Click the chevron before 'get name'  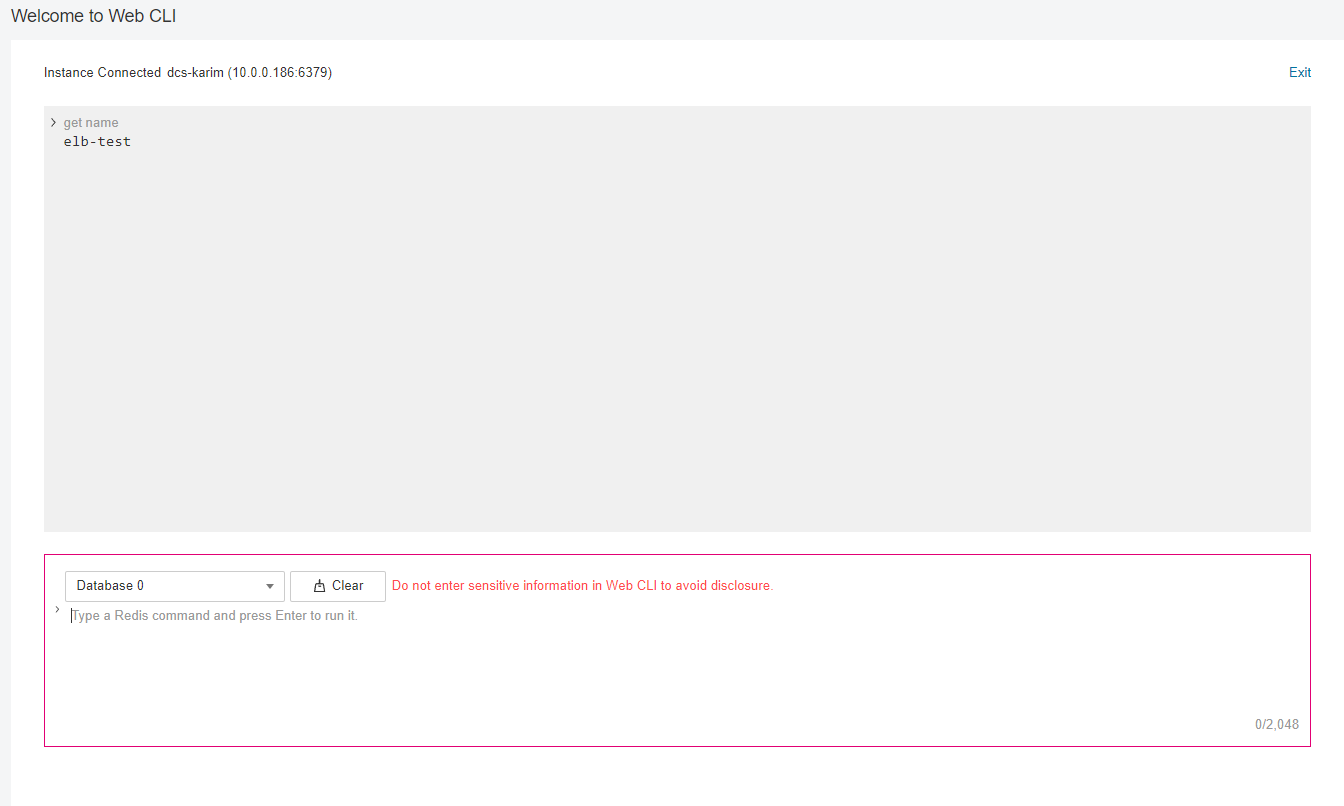tap(53, 123)
